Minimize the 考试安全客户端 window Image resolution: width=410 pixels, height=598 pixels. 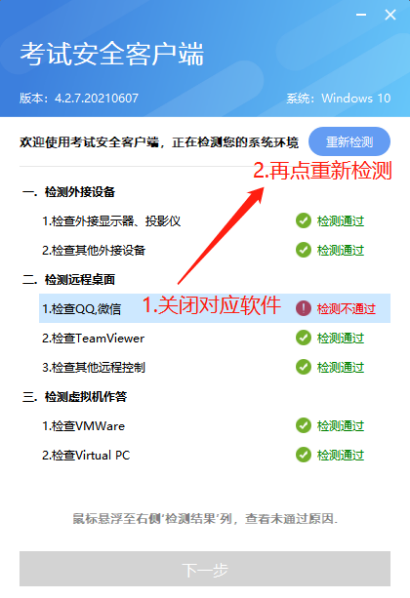[361, 15]
